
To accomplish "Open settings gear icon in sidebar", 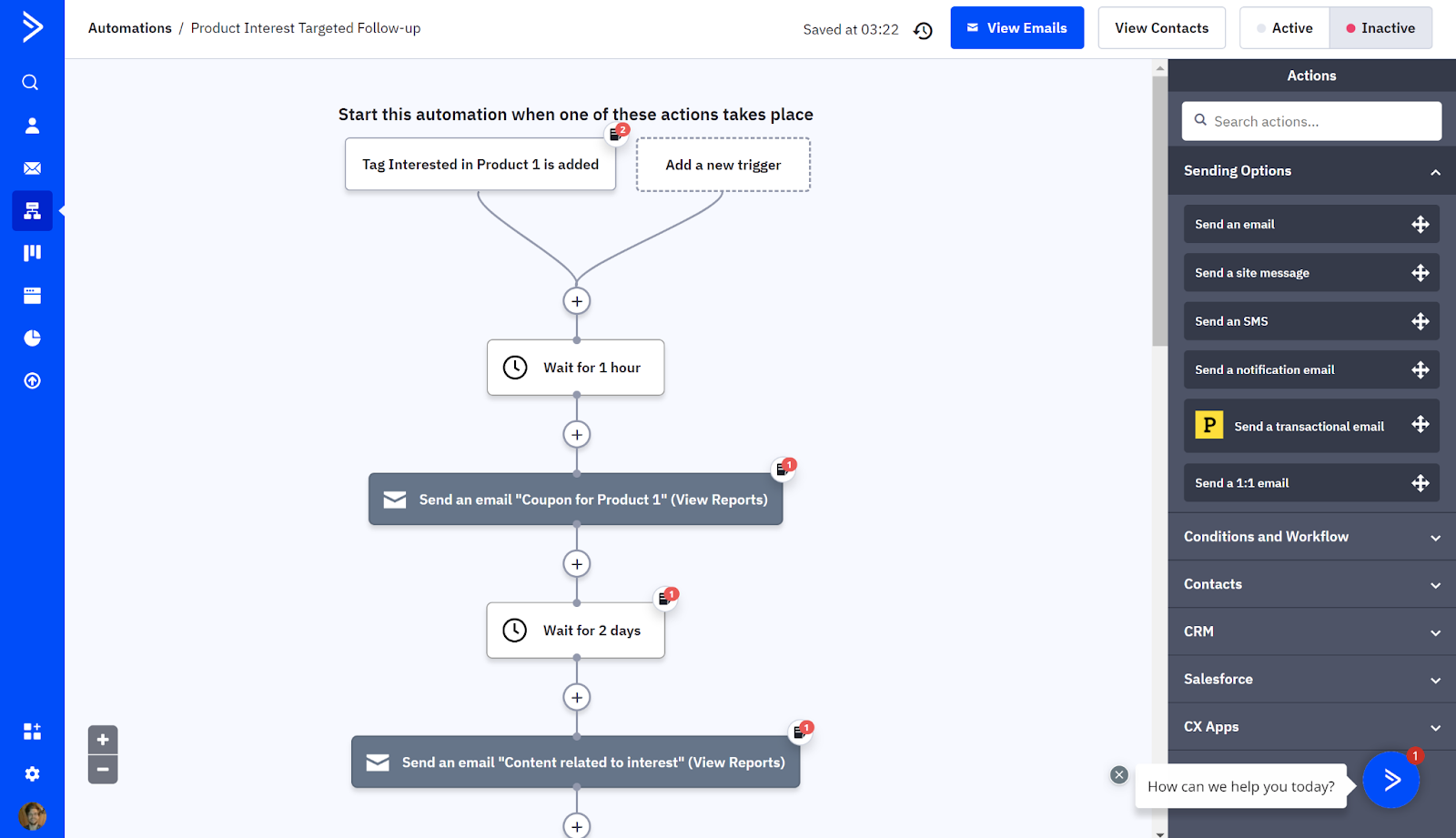I will [32, 774].
